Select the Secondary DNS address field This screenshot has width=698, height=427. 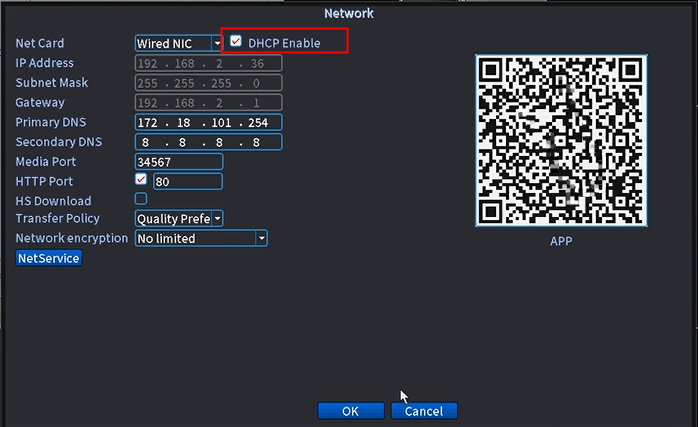(208, 142)
